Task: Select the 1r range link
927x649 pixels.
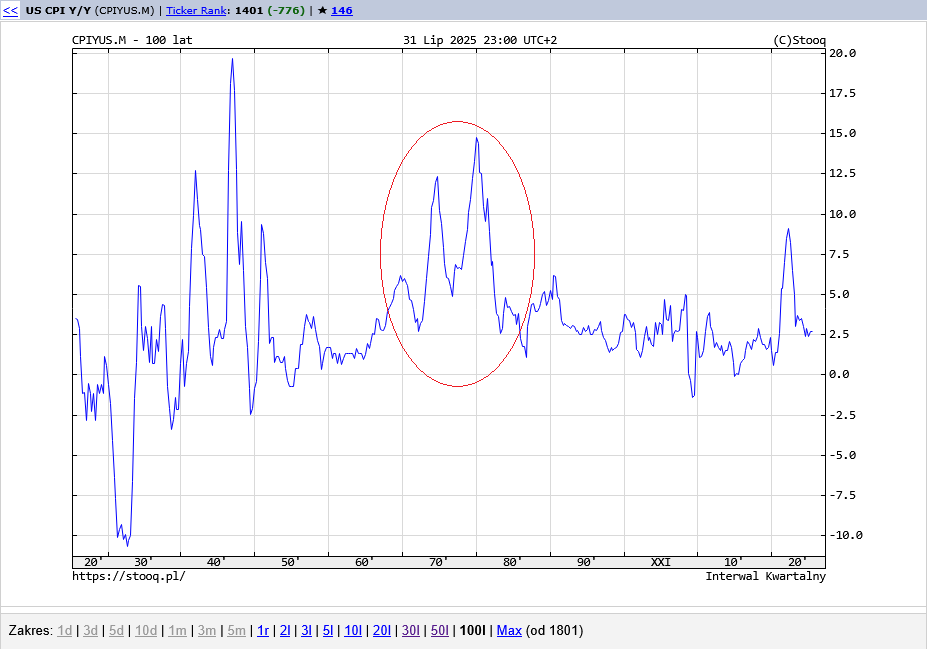Action: click(263, 631)
